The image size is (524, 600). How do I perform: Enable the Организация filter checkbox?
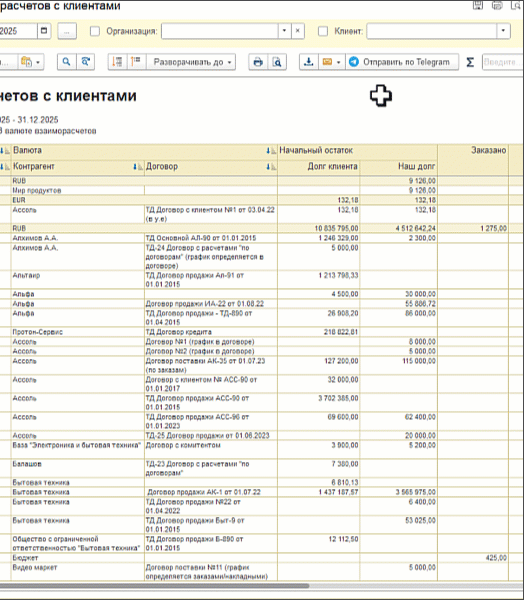point(95,31)
